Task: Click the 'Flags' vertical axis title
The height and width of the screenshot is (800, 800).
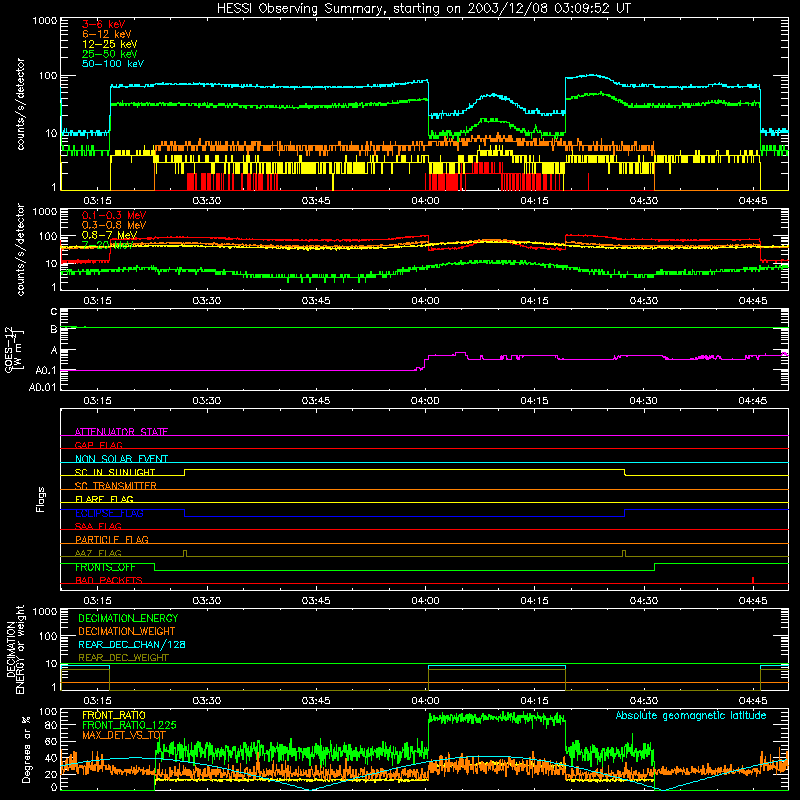Action: pos(40,499)
